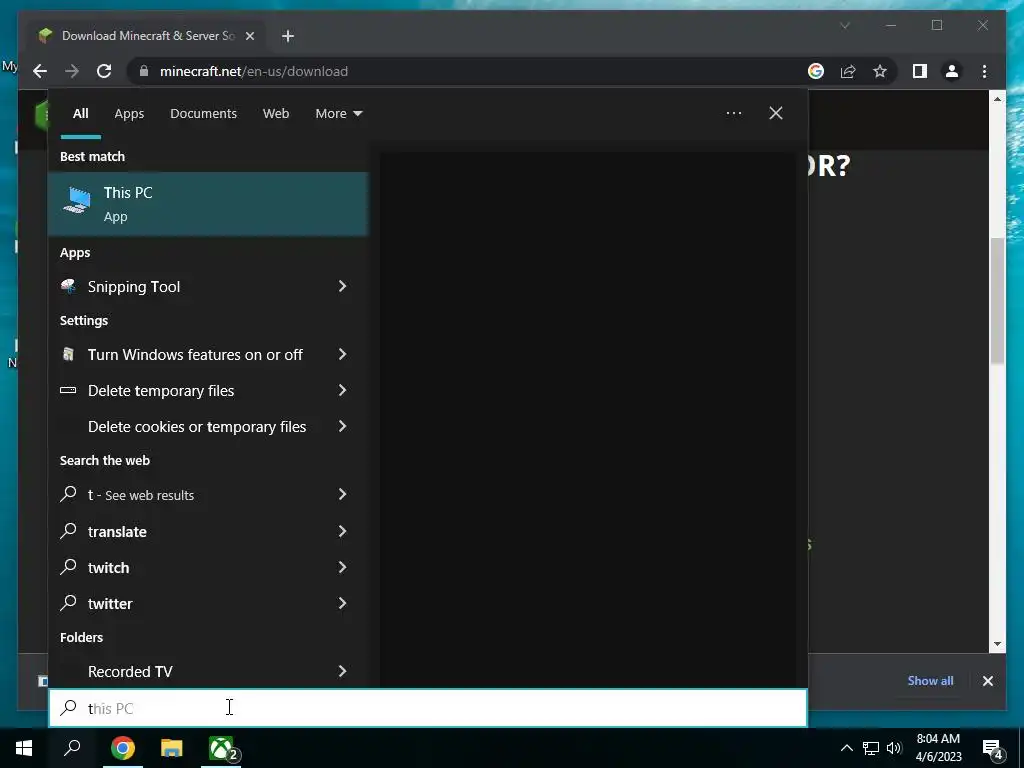Open Chrome side panel
The height and width of the screenshot is (768, 1024).
tap(920, 71)
